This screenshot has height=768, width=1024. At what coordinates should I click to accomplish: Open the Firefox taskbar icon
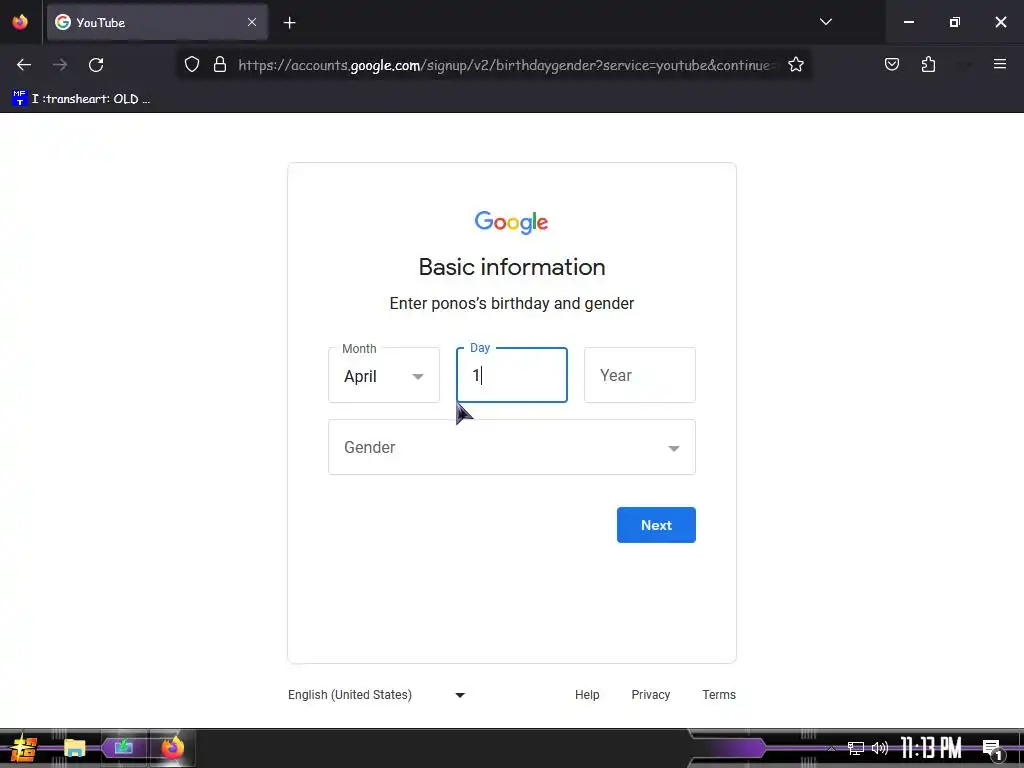172,747
